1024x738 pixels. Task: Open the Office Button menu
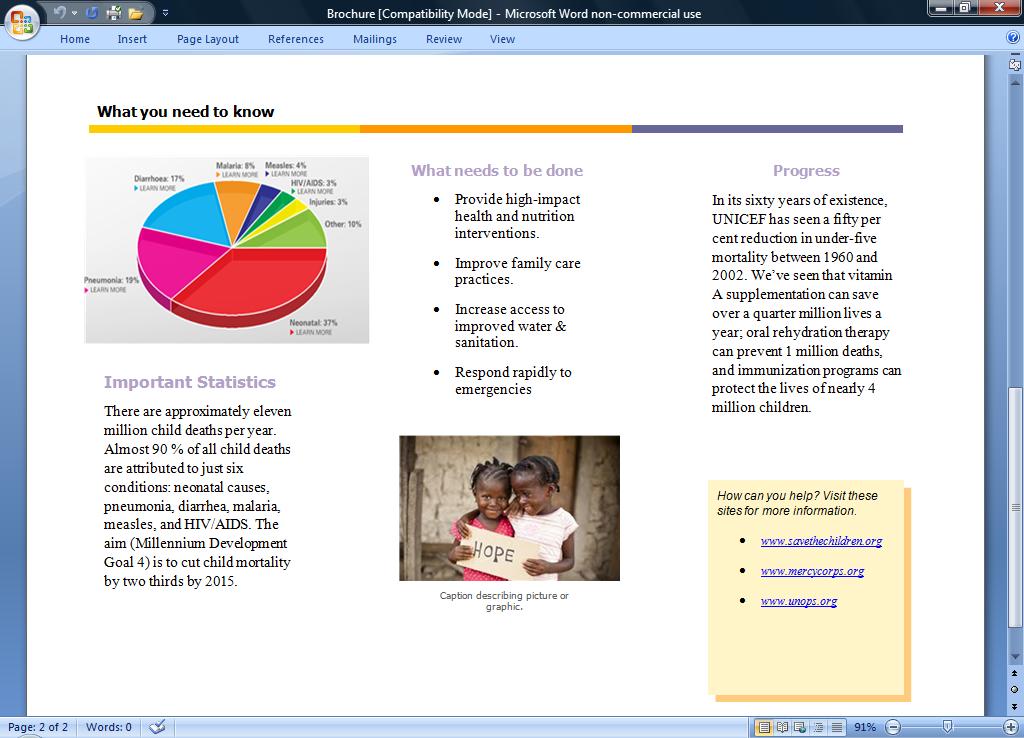[20, 24]
